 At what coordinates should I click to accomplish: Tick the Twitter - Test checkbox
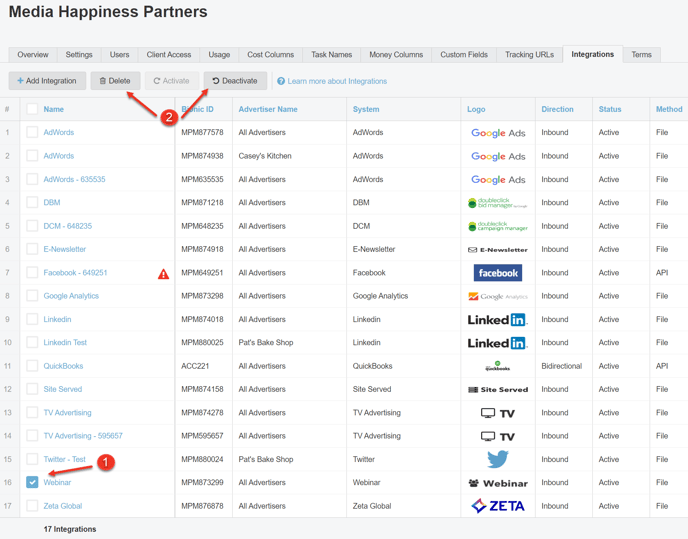(32, 459)
